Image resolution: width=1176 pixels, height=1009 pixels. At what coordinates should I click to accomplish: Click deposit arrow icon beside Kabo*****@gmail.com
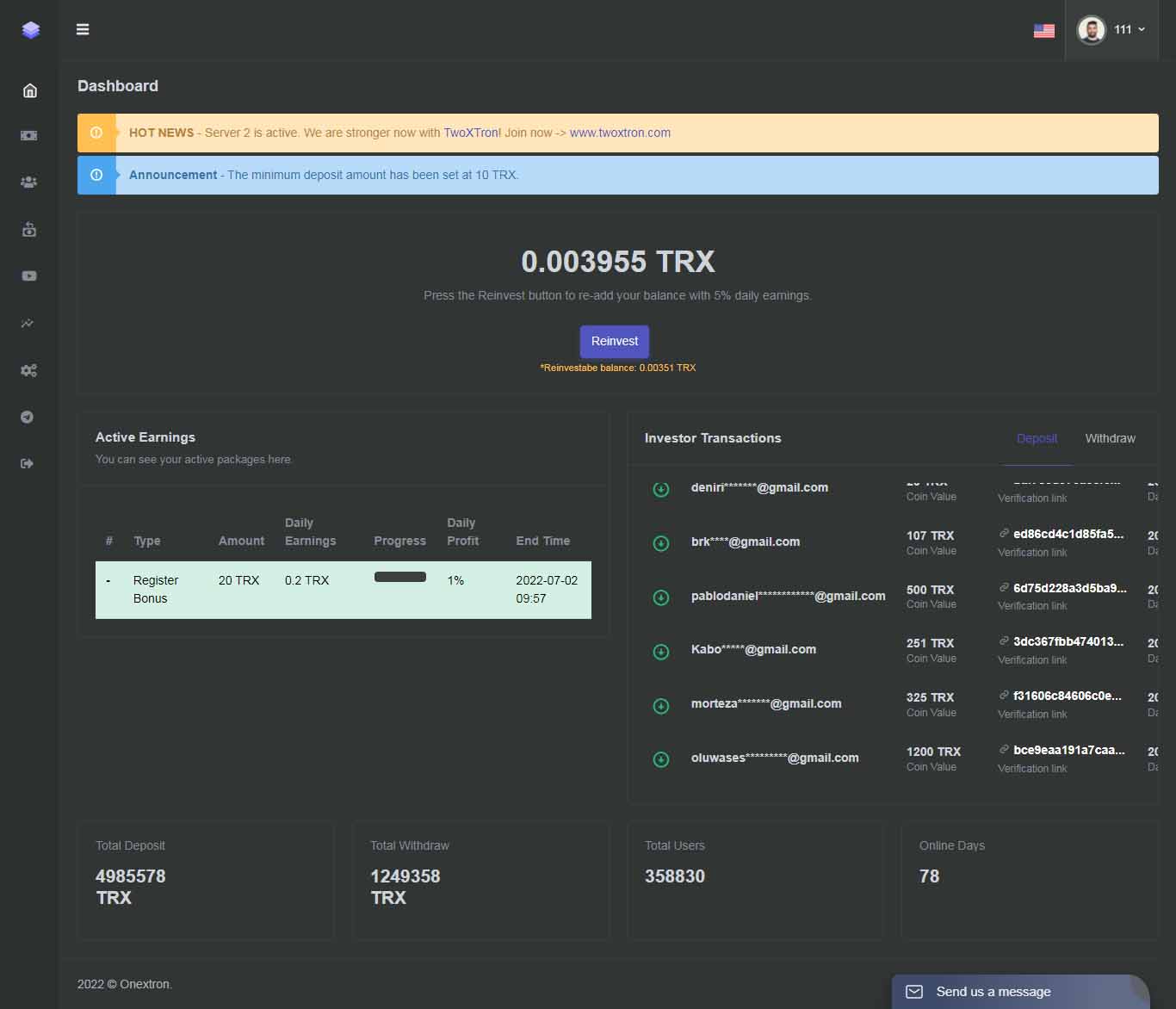click(661, 652)
